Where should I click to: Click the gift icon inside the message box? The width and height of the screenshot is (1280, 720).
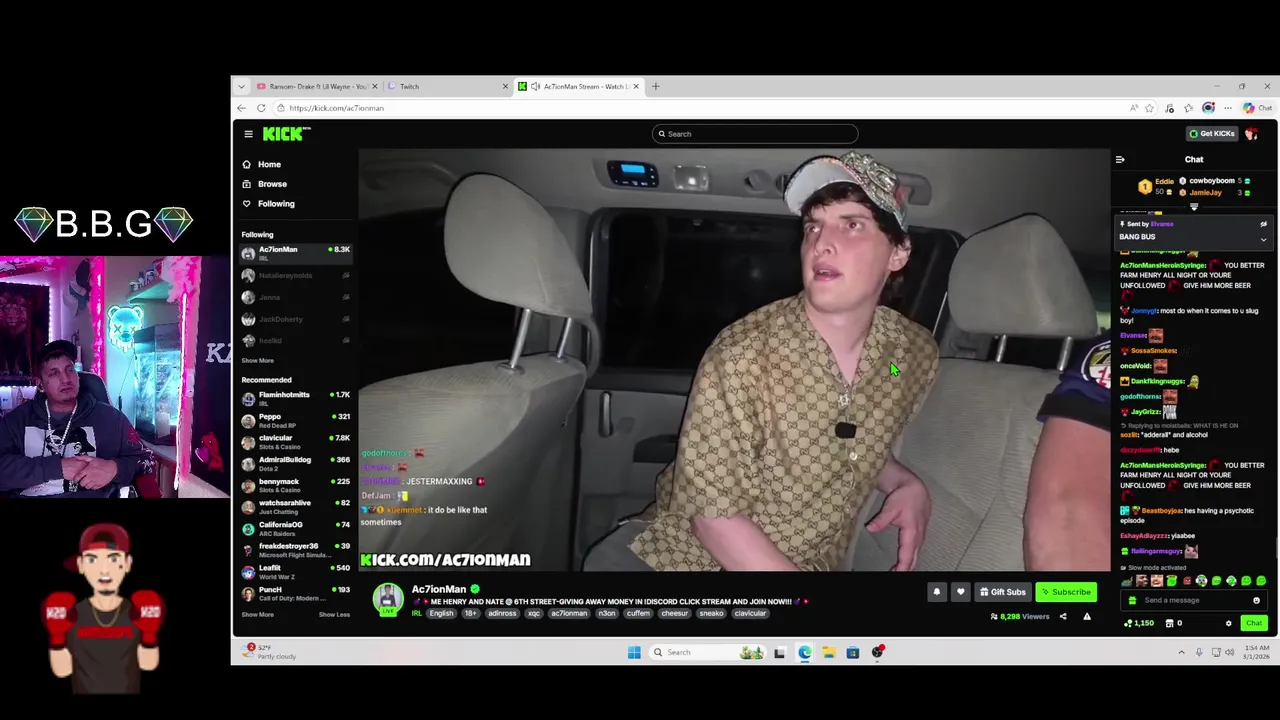tap(1132, 600)
